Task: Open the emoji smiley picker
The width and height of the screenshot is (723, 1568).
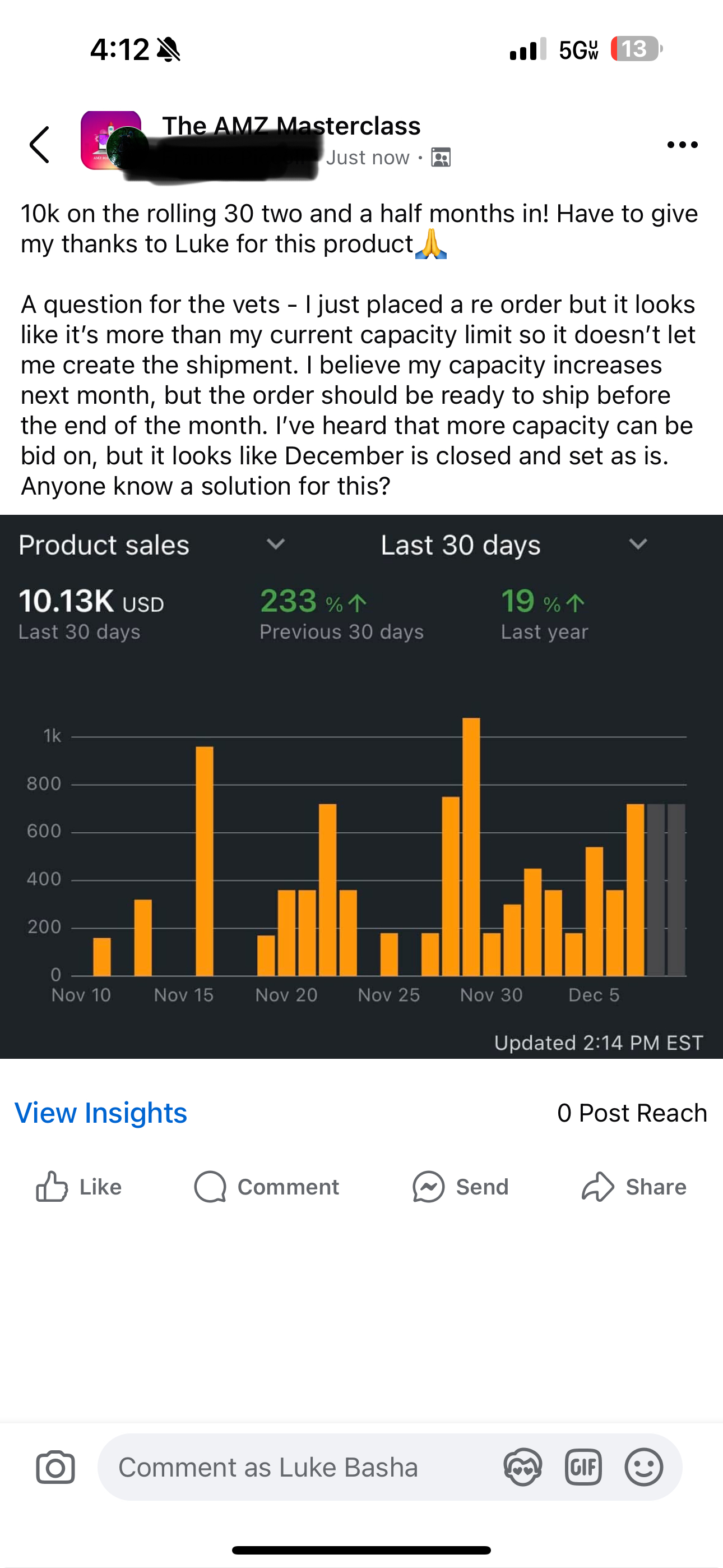Action: [644, 1467]
